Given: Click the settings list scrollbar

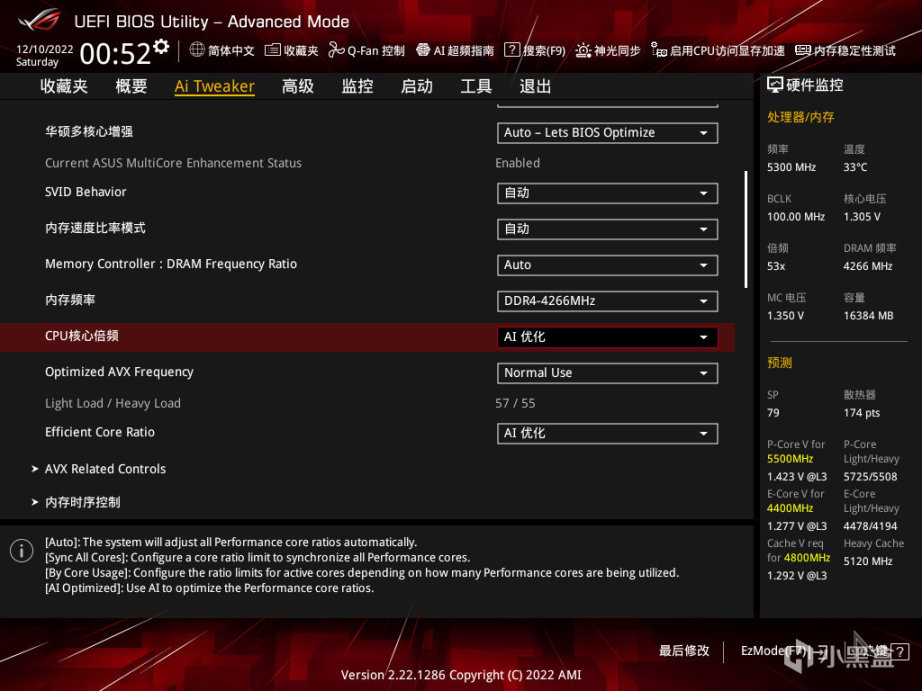Looking at the screenshot, I should (x=746, y=229).
